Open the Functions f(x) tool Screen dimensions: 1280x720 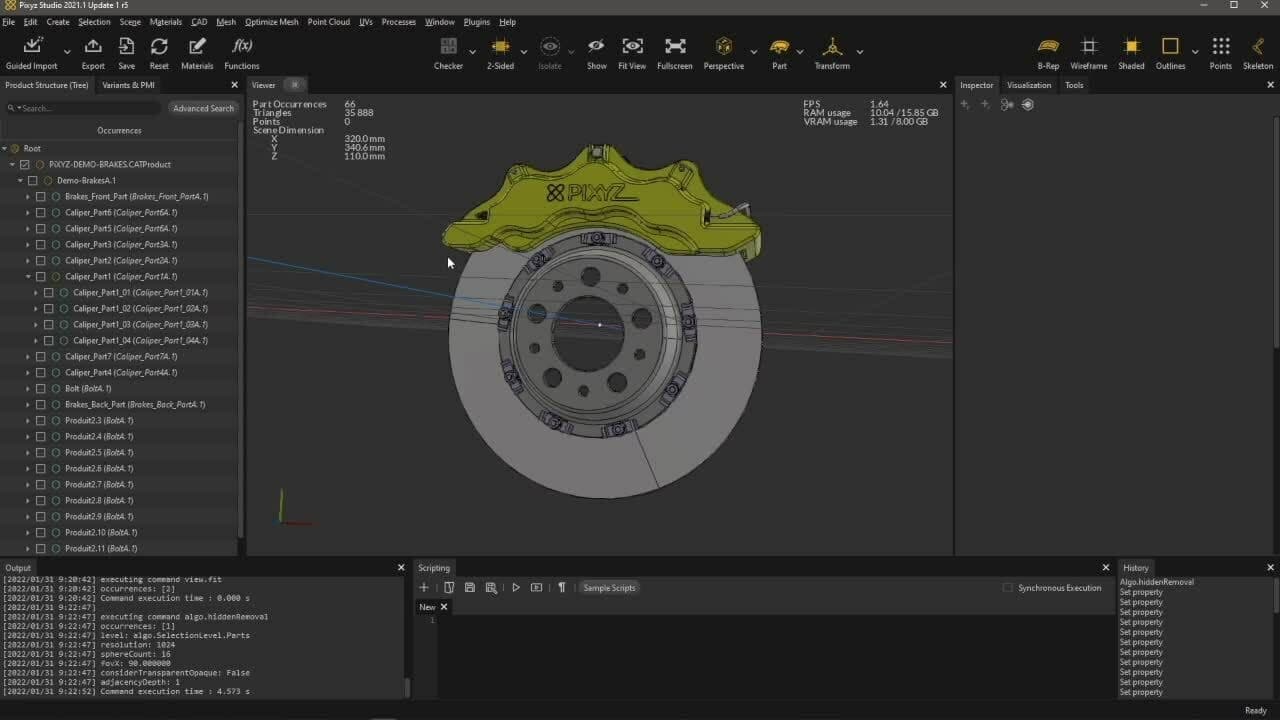click(242, 46)
